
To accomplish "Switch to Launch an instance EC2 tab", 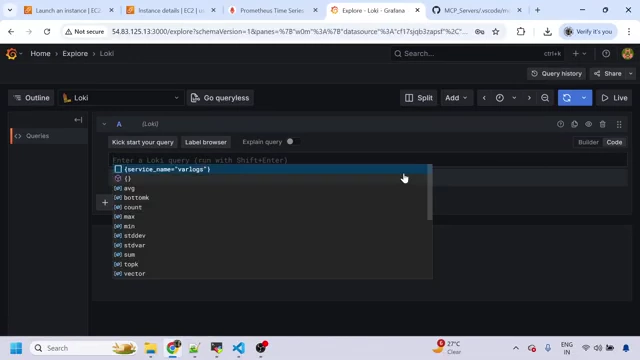I will 68,10.
